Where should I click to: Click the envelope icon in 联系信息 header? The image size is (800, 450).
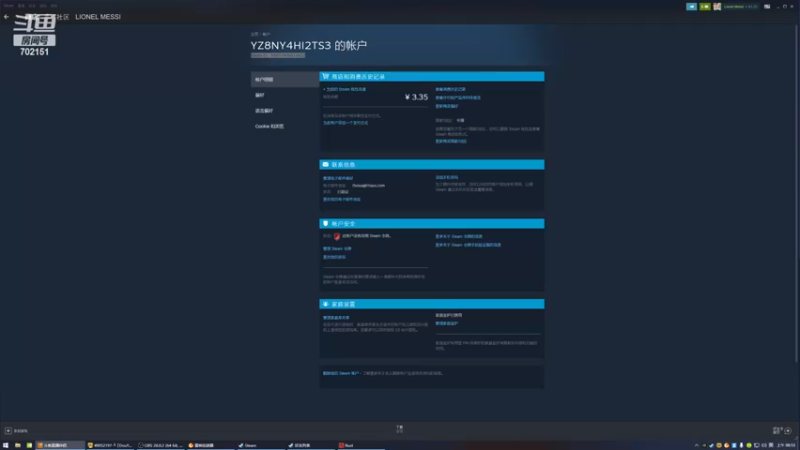326,164
